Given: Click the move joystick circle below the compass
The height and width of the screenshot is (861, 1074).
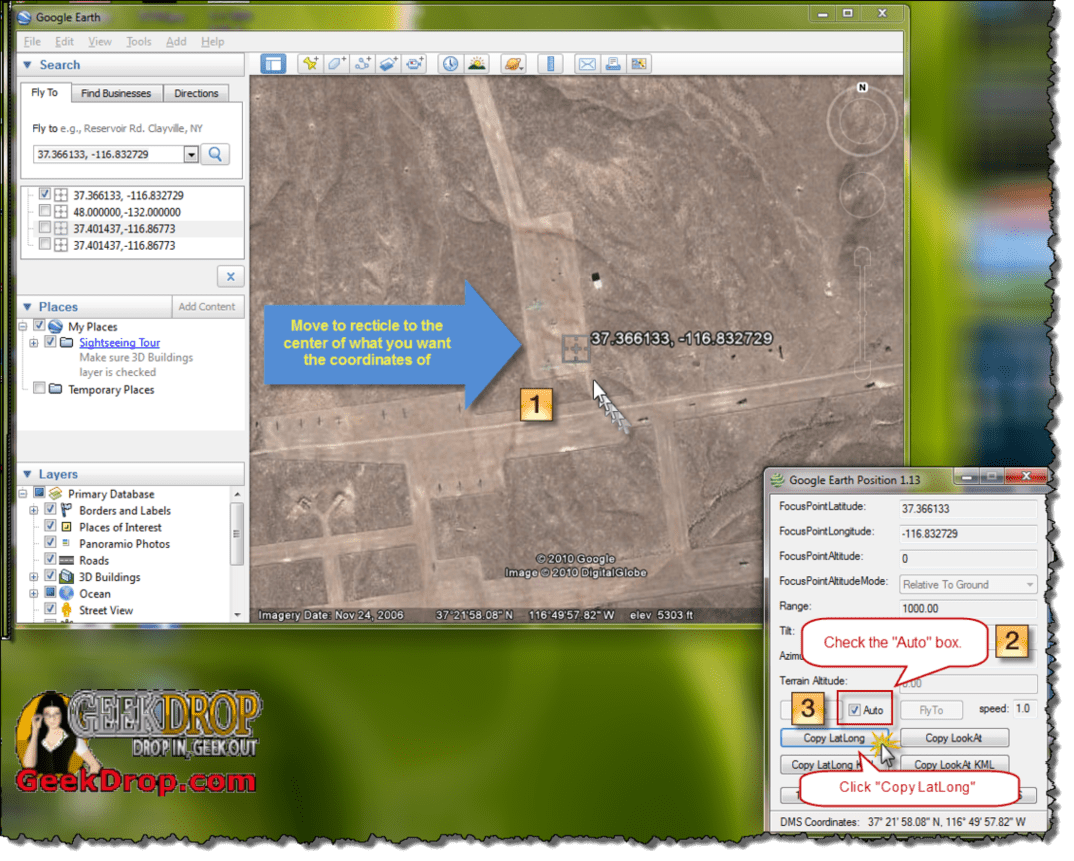Looking at the screenshot, I should [x=862, y=195].
